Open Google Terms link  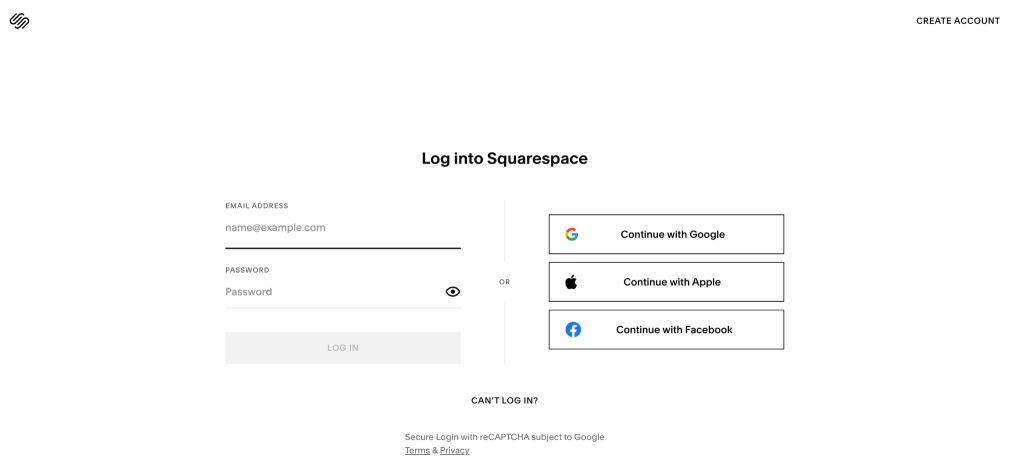(x=417, y=450)
